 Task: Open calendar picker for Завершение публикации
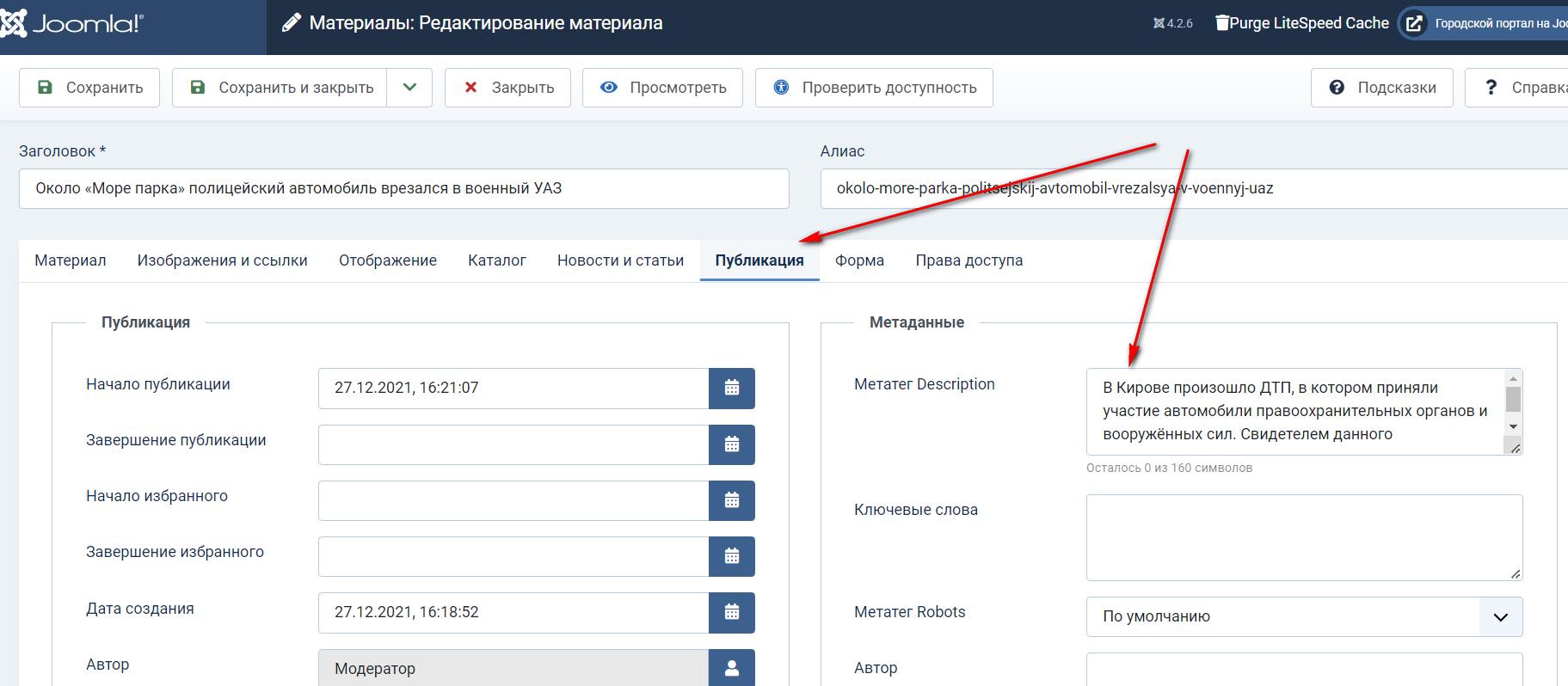[731, 444]
